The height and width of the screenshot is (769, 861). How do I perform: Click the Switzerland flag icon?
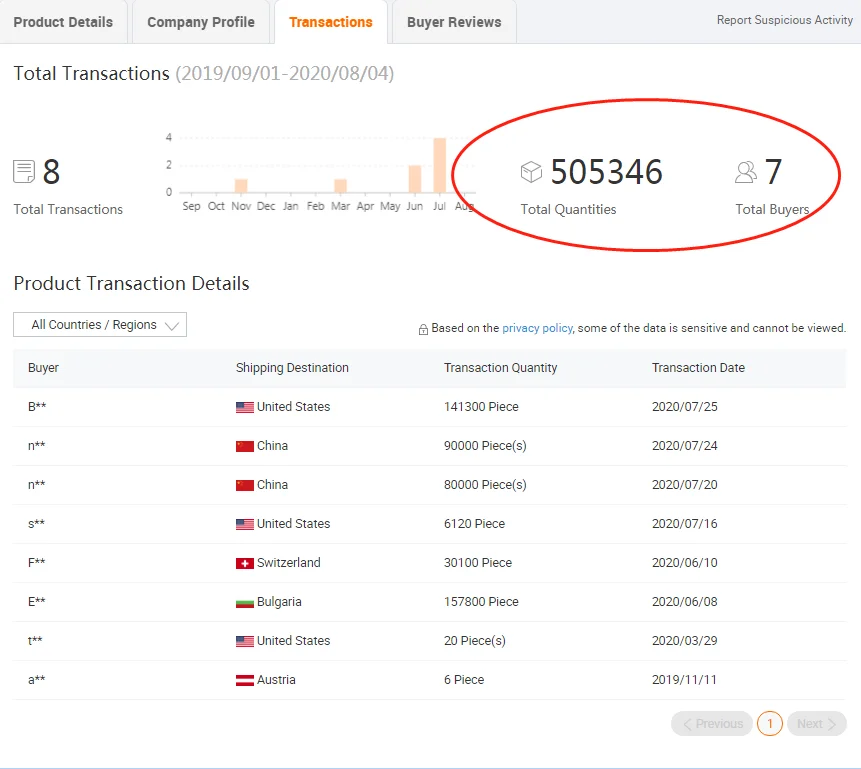[x=244, y=563]
